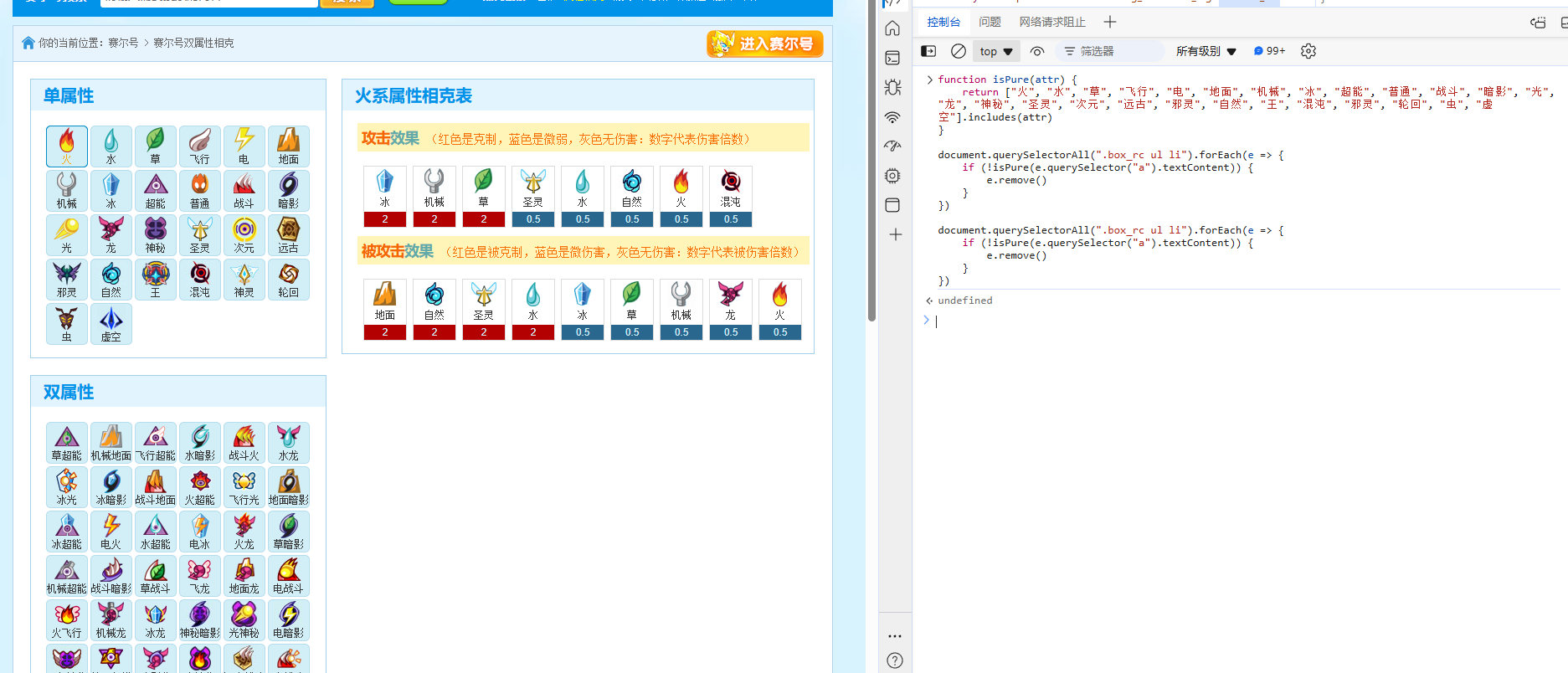Image resolution: width=1568 pixels, height=673 pixels.
Task: Click the 赛尔号 breadcrumb link
Action: tap(123, 43)
